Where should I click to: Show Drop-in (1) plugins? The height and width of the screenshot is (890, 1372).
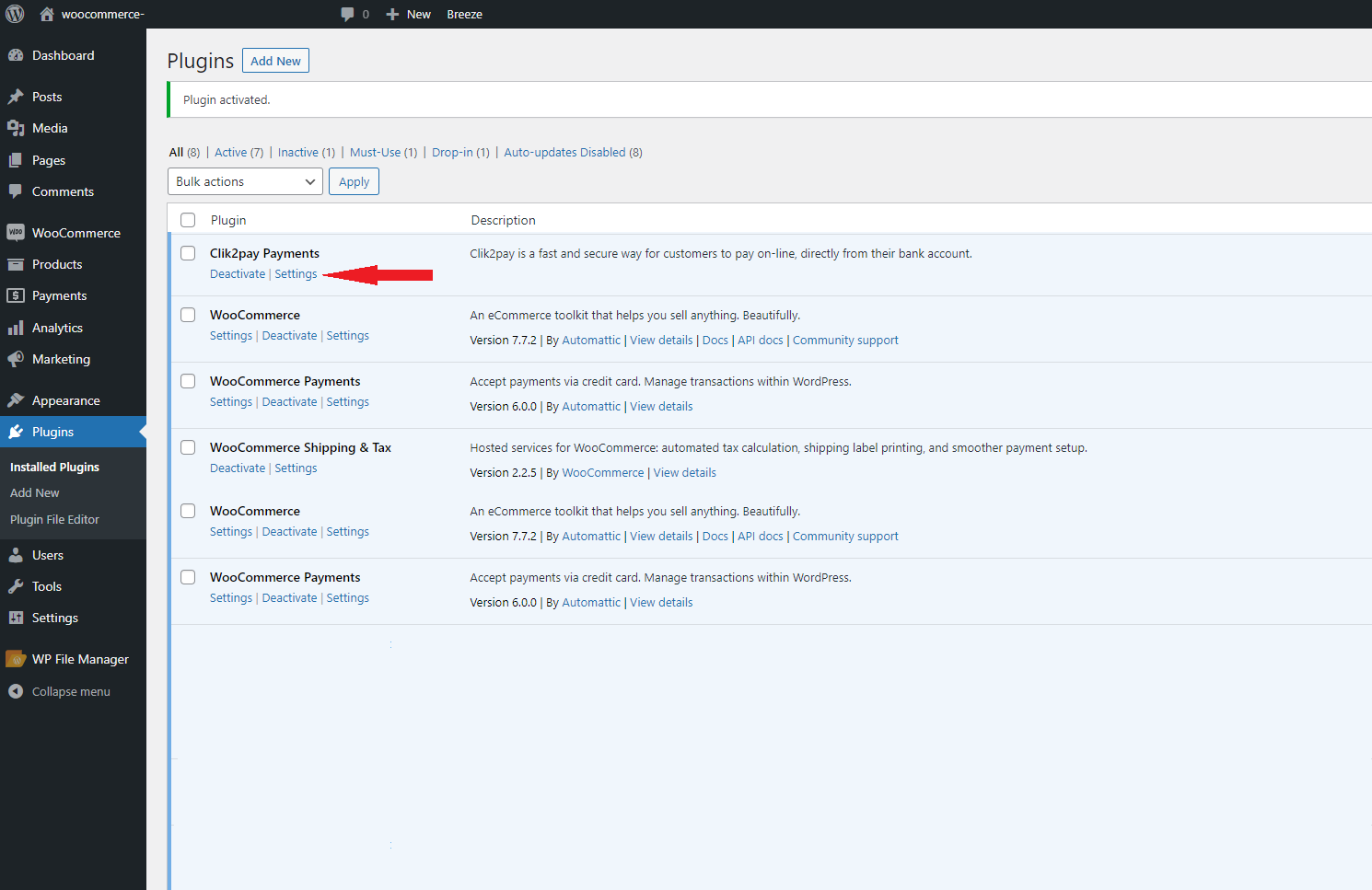point(460,153)
